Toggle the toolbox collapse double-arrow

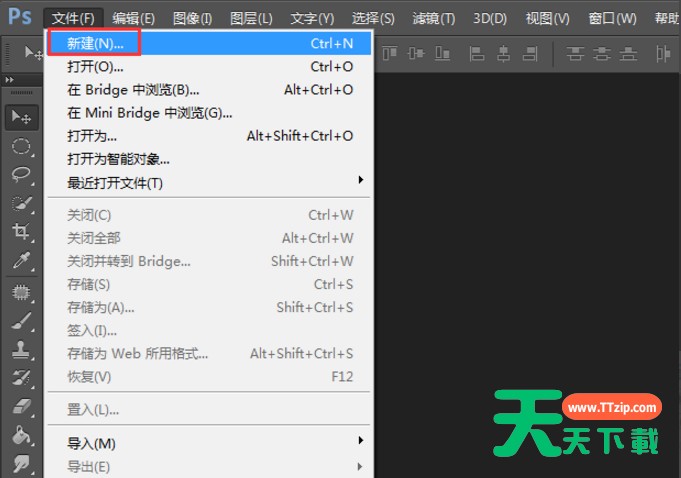pos(10,80)
